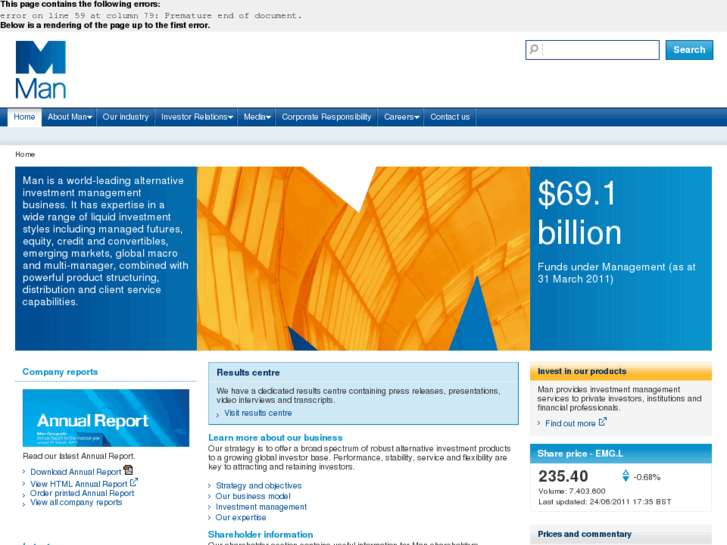Open the Contact us menu item
Viewport: 727px width, 545px height.
(x=450, y=117)
